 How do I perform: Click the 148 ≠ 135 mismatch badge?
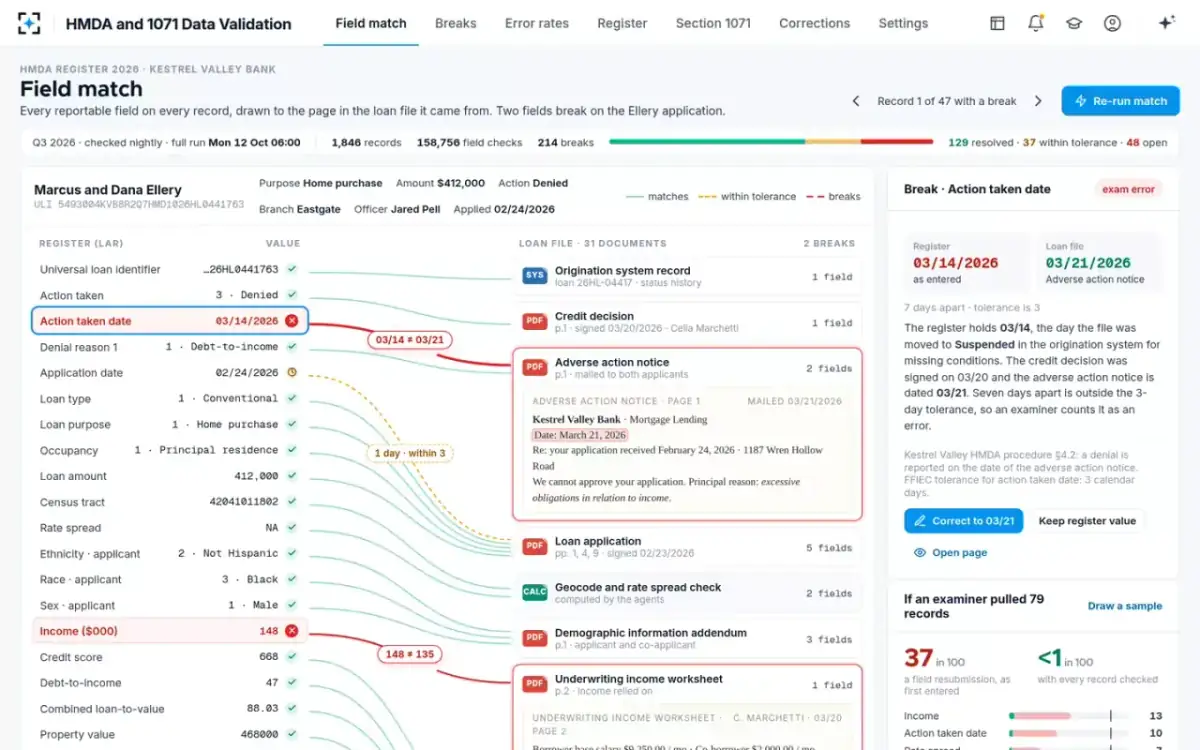coord(411,654)
